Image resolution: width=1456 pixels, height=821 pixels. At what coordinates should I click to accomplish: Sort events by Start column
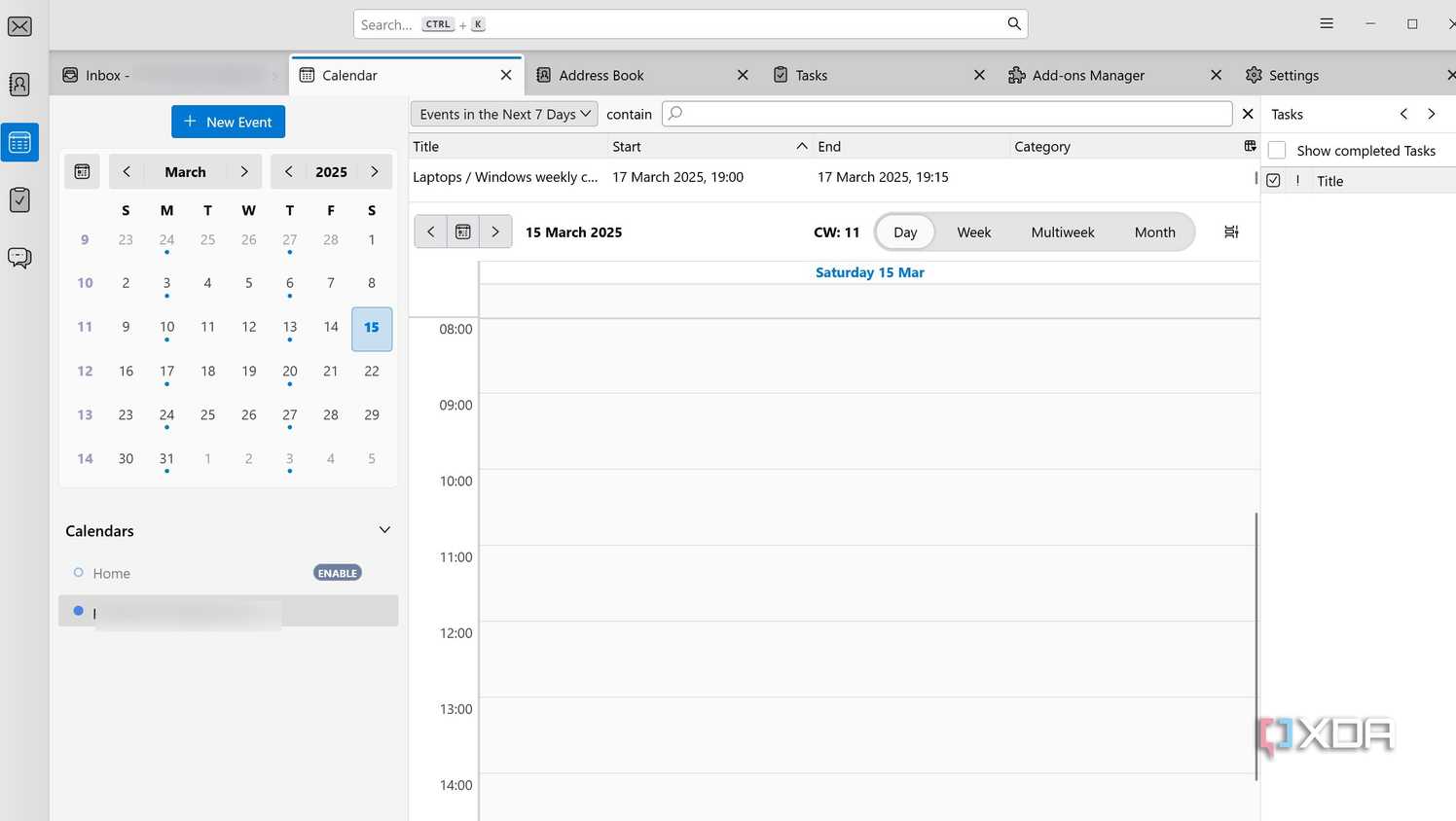point(710,146)
